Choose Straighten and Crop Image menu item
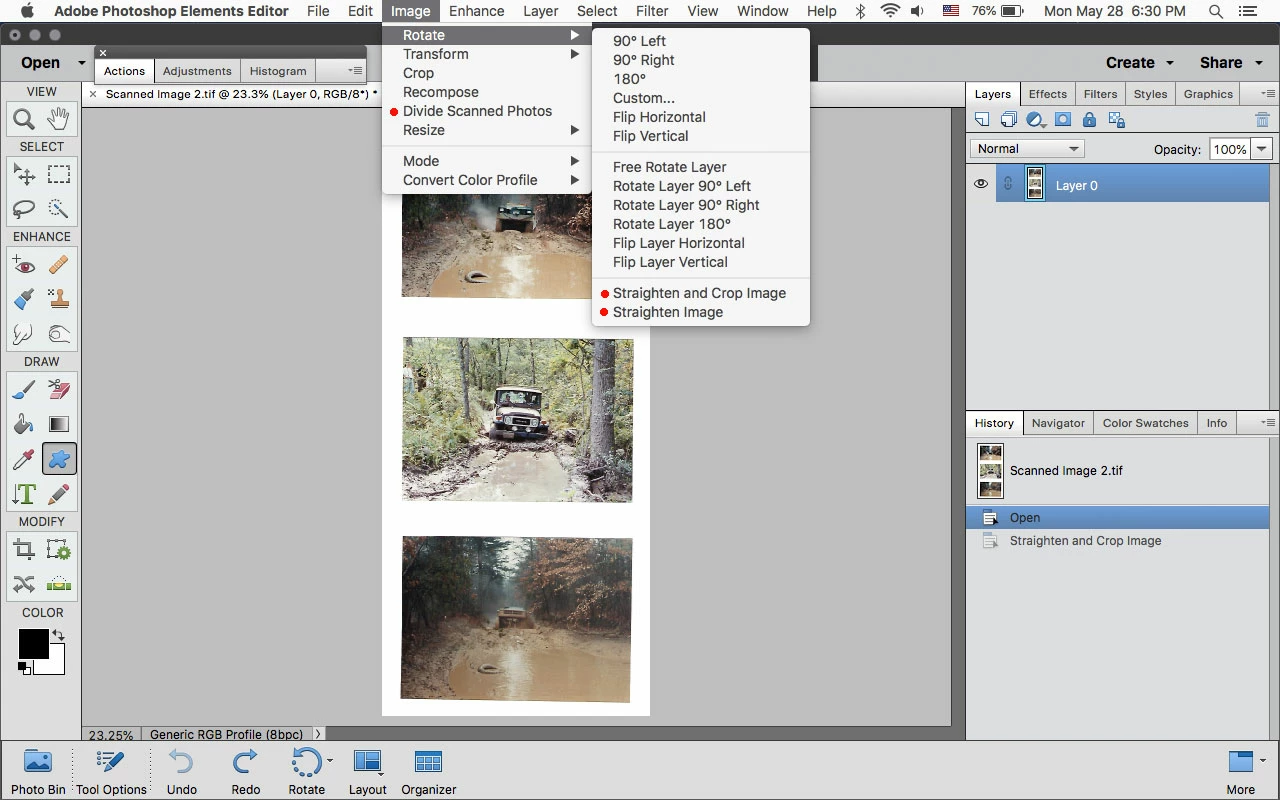Screen dimensions: 1280x800 click(x=700, y=293)
